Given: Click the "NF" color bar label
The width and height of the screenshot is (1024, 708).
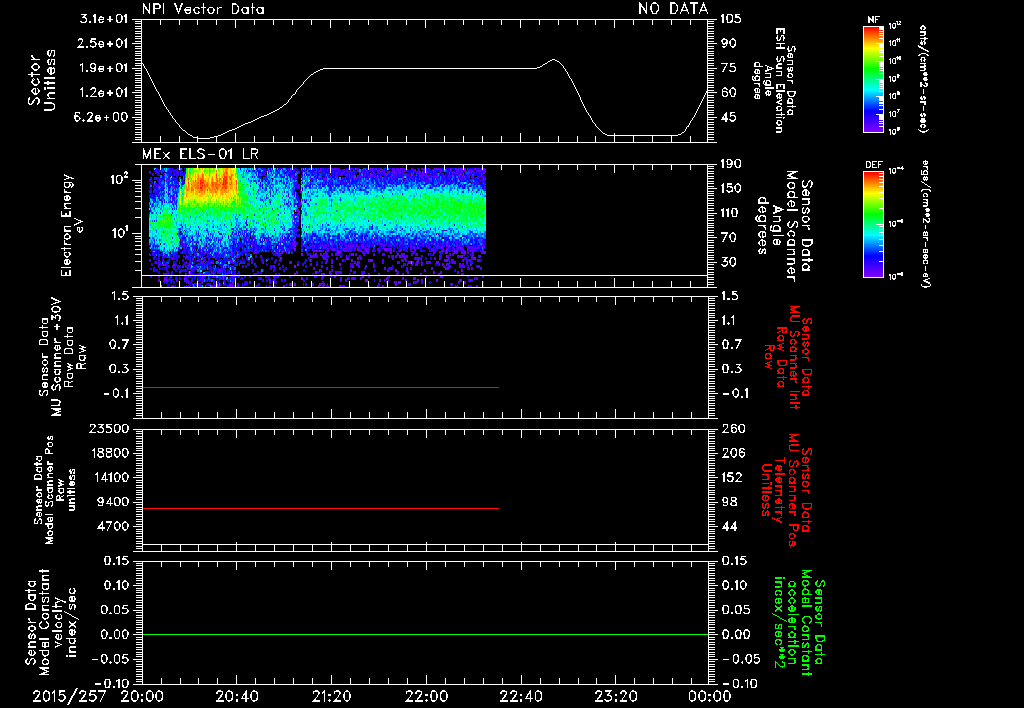Looking at the screenshot, I should point(873,20).
